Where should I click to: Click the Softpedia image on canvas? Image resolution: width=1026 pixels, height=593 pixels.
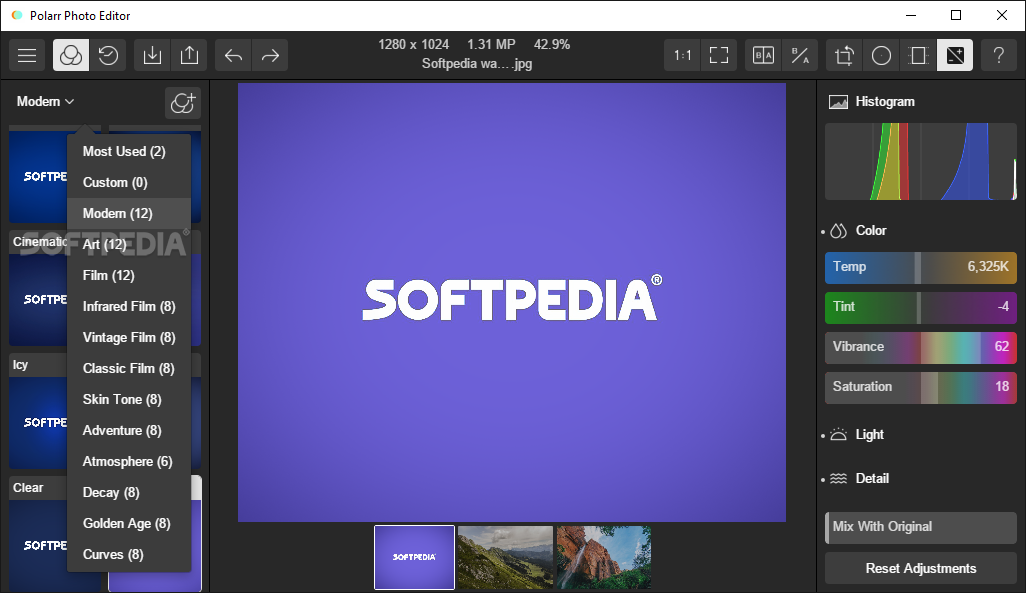(512, 302)
